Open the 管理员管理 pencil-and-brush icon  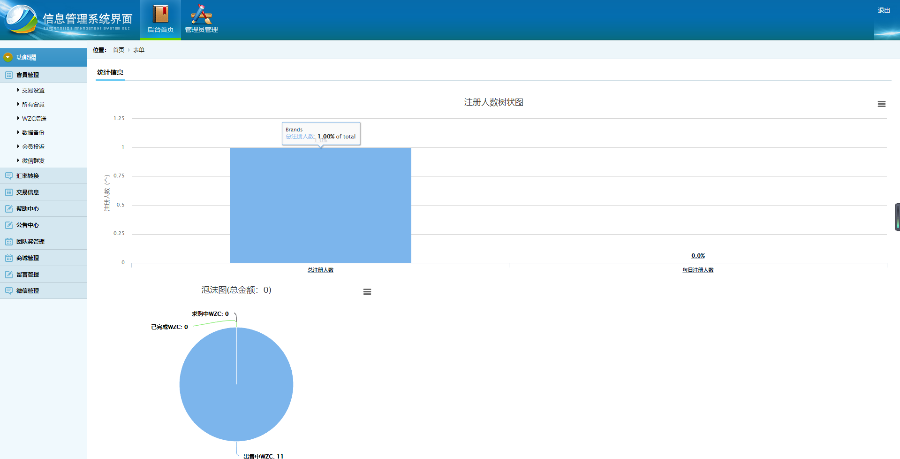[x=201, y=14]
